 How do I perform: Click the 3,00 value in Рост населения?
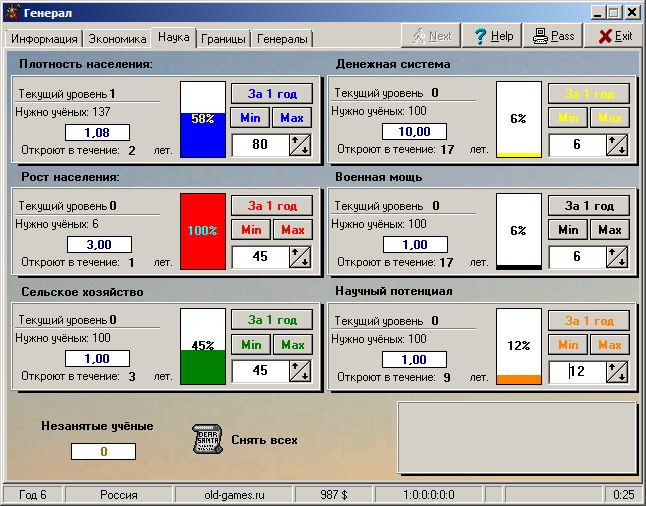(x=99, y=244)
